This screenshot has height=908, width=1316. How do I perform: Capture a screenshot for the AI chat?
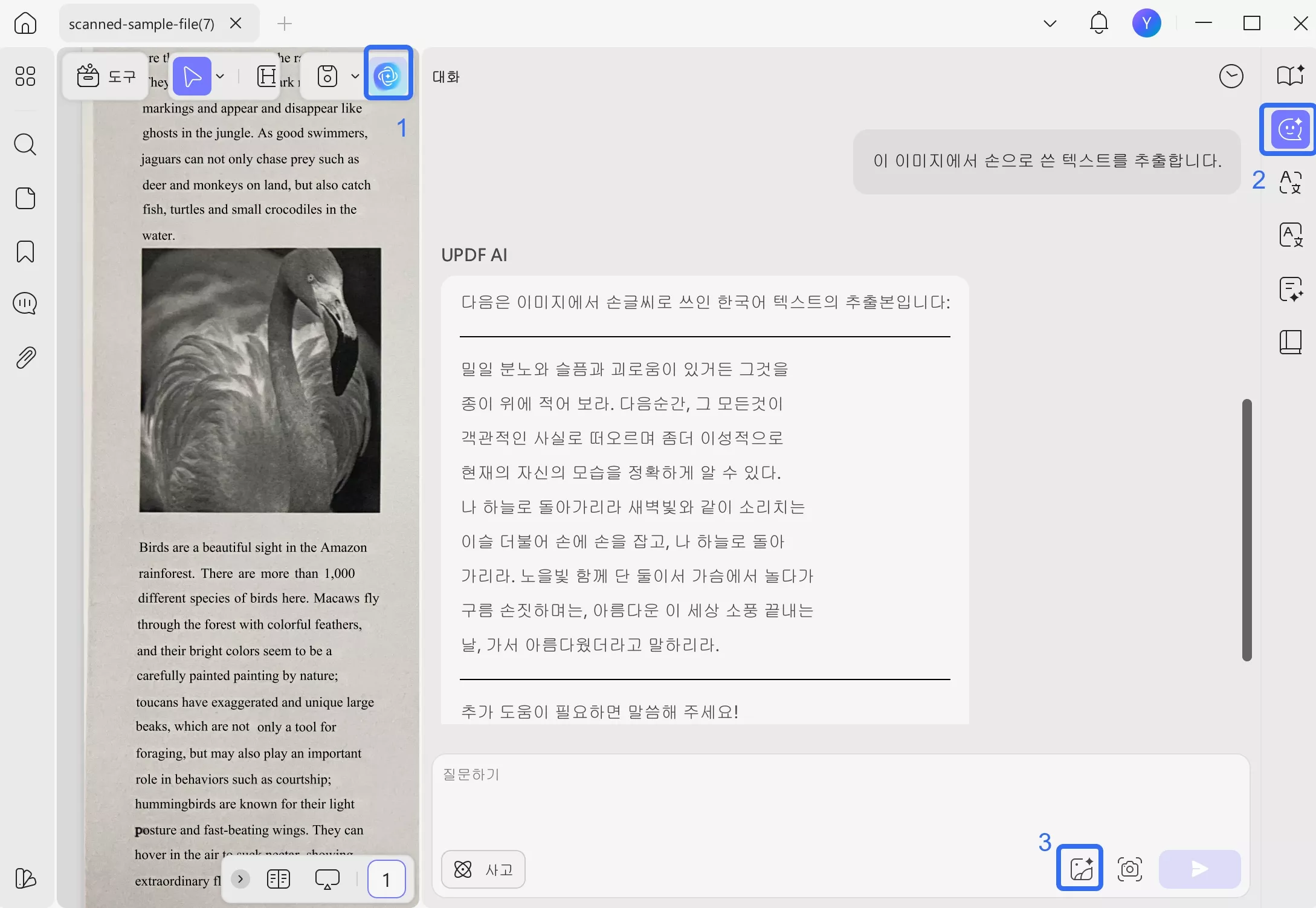[x=1130, y=869]
